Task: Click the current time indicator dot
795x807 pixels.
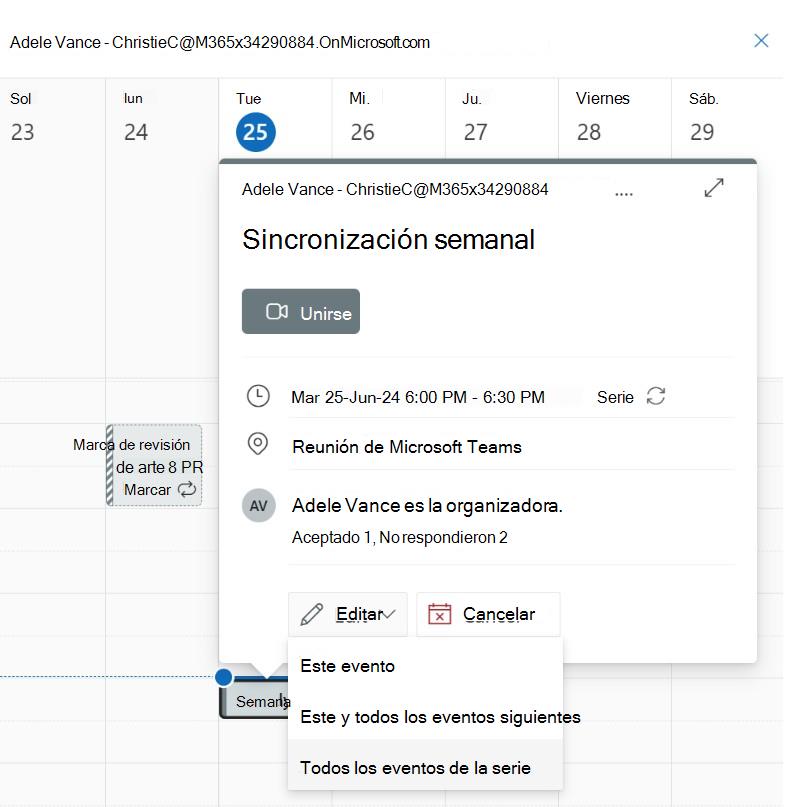Action: (224, 677)
